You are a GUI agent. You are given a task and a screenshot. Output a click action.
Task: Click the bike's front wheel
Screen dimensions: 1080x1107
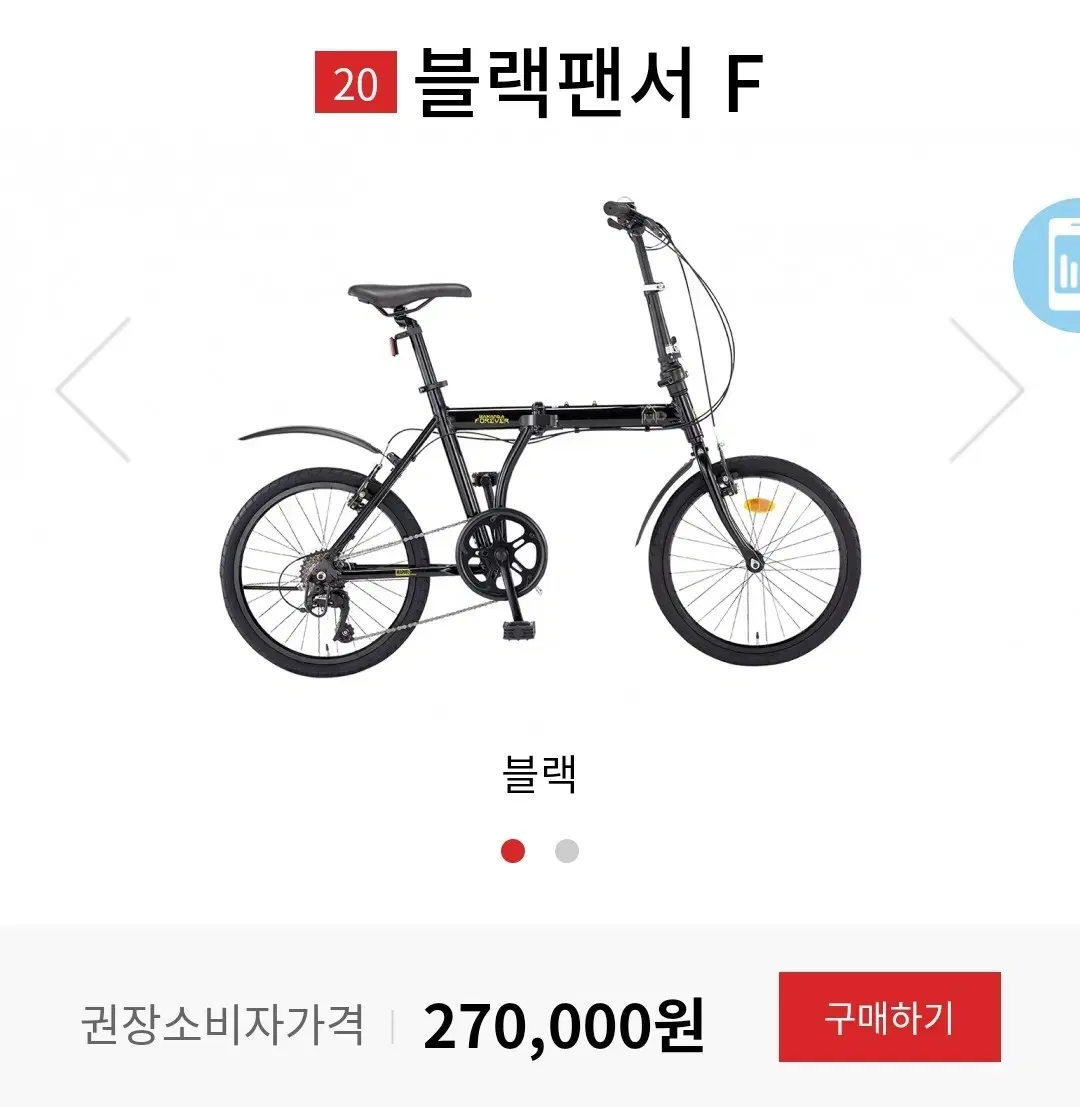click(x=755, y=560)
